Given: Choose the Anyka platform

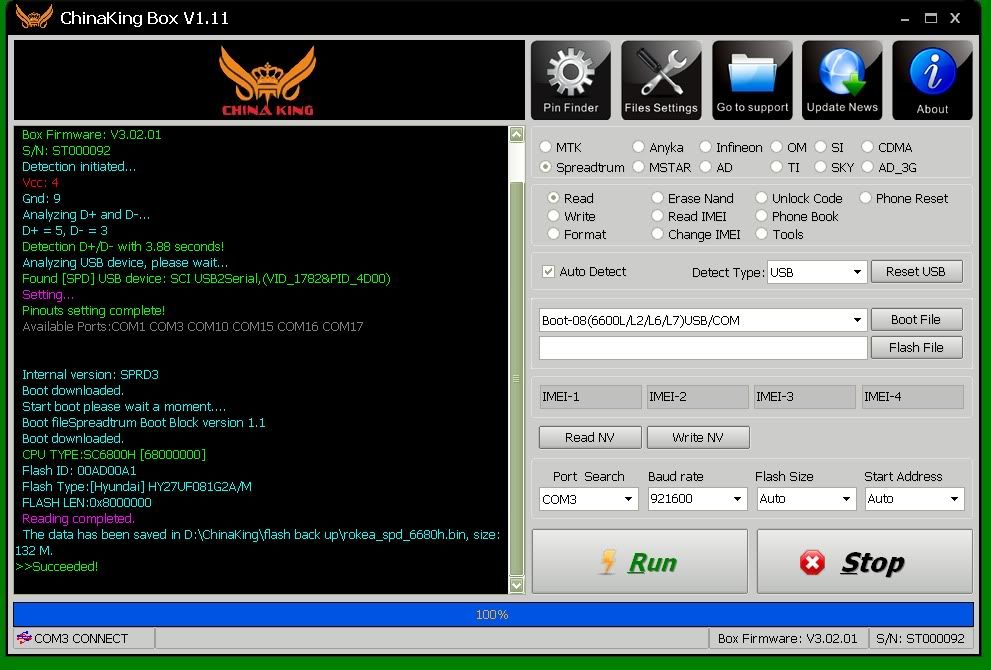Looking at the screenshot, I should (638, 147).
